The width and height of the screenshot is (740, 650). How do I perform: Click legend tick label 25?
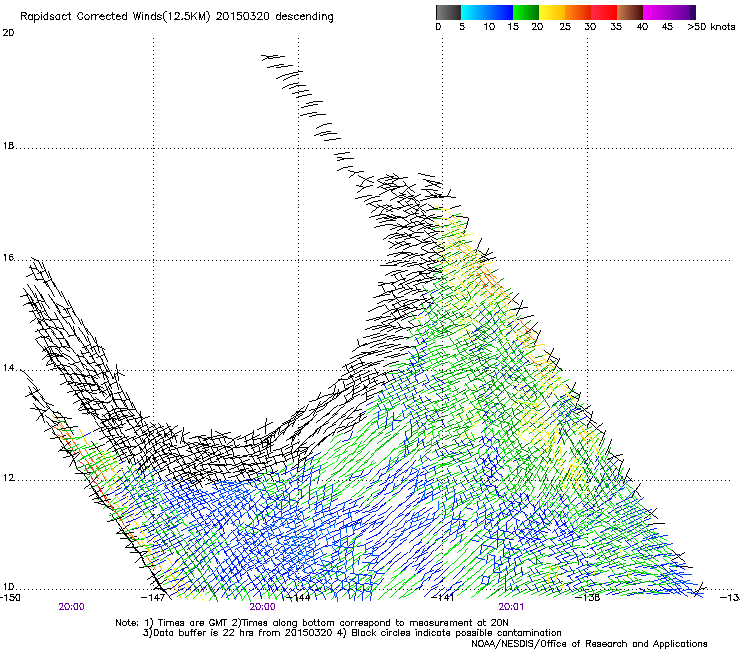pos(565,27)
